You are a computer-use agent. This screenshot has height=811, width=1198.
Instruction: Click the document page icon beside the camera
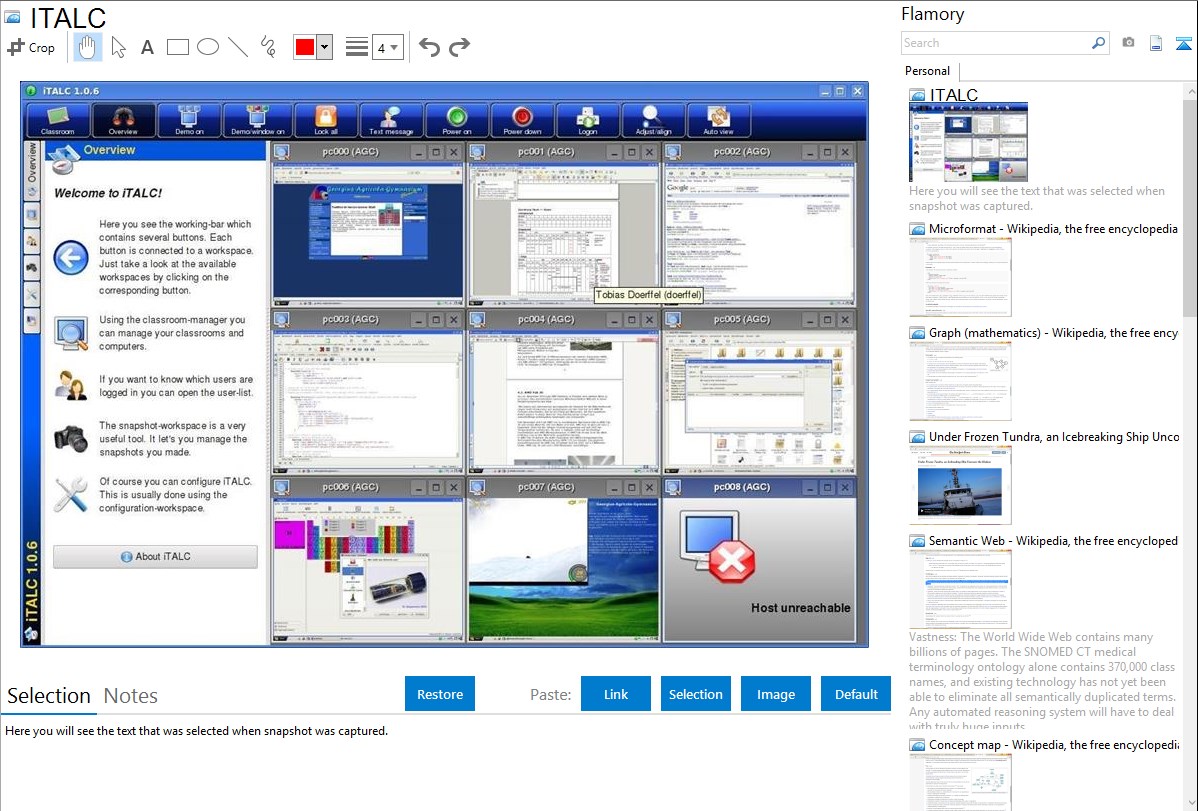point(1156,43)
